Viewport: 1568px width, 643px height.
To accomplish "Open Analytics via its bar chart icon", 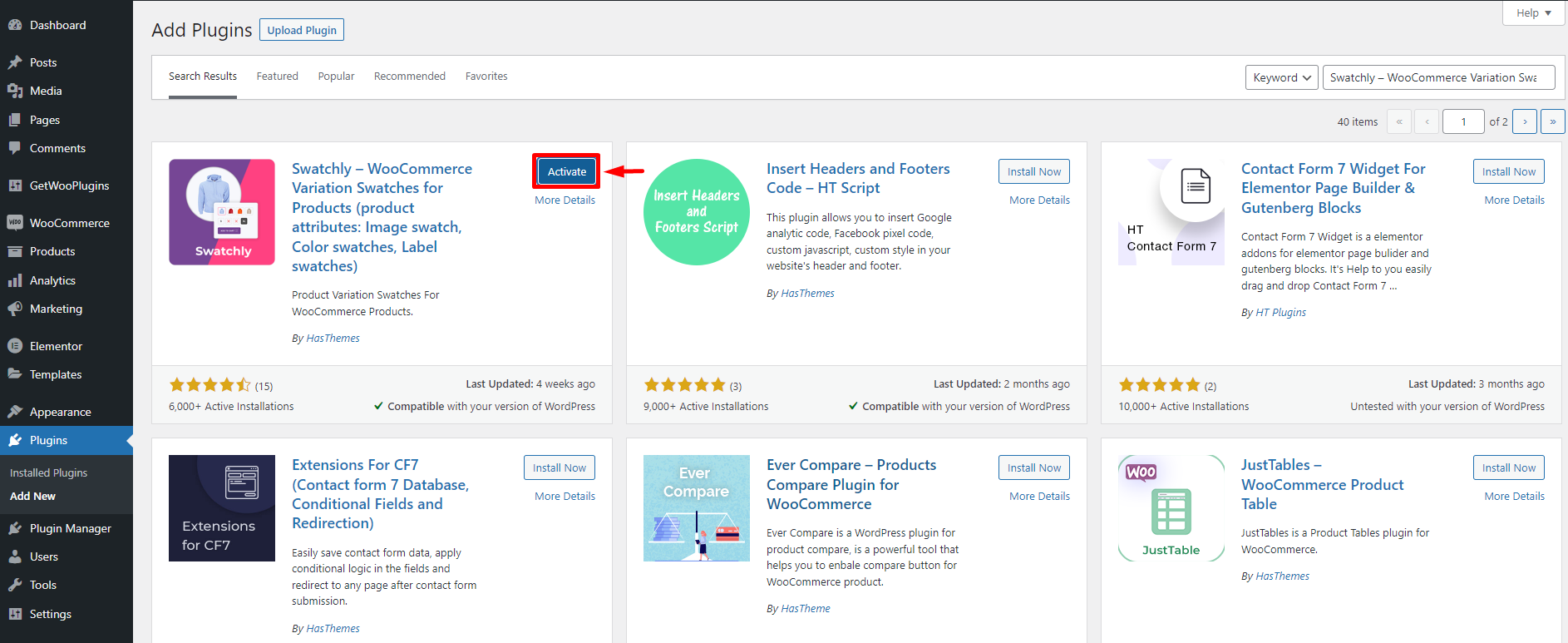I will tap(15, 280).
